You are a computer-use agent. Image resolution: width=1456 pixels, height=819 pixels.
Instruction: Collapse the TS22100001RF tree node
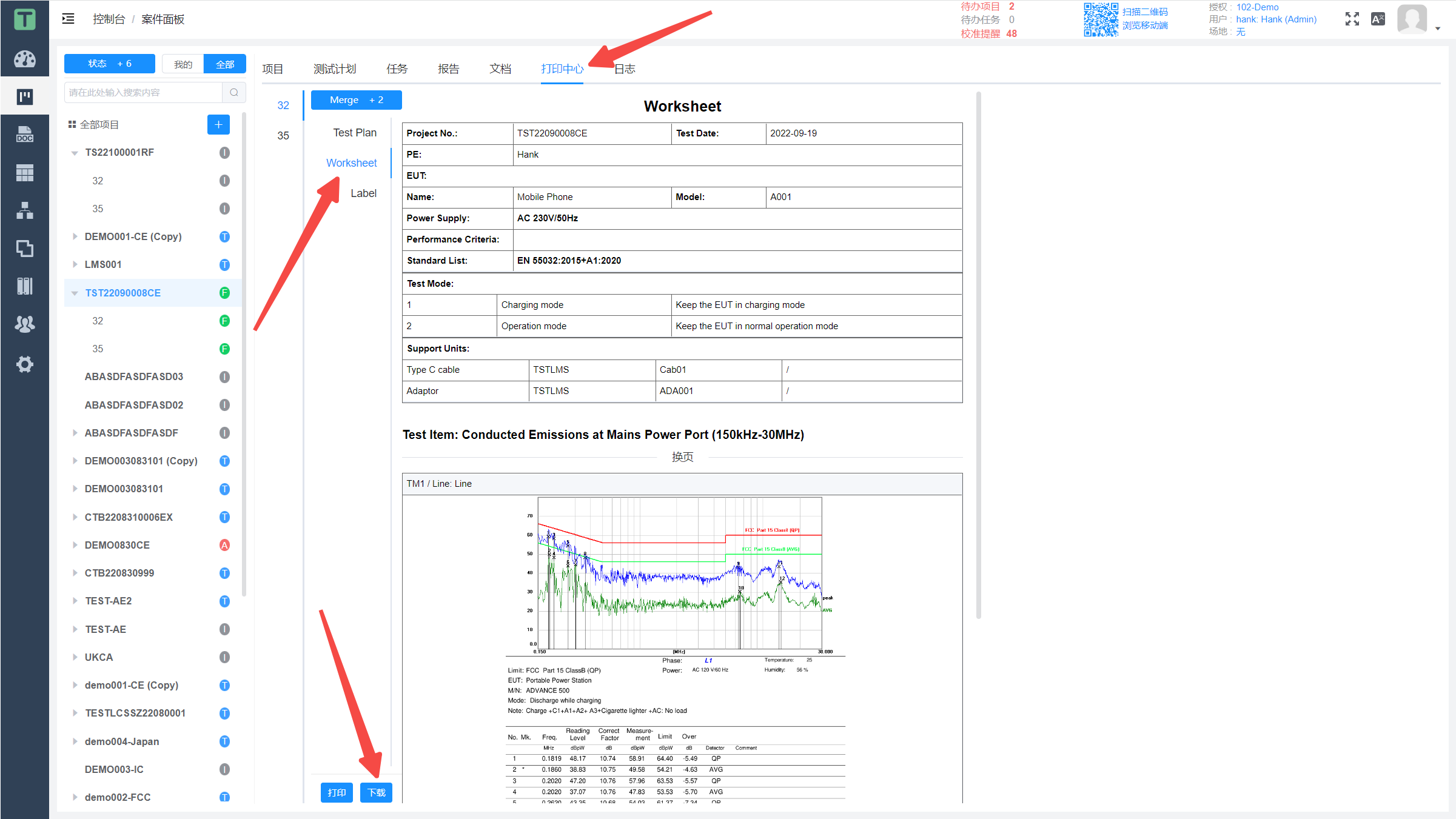tap(75, 153)
